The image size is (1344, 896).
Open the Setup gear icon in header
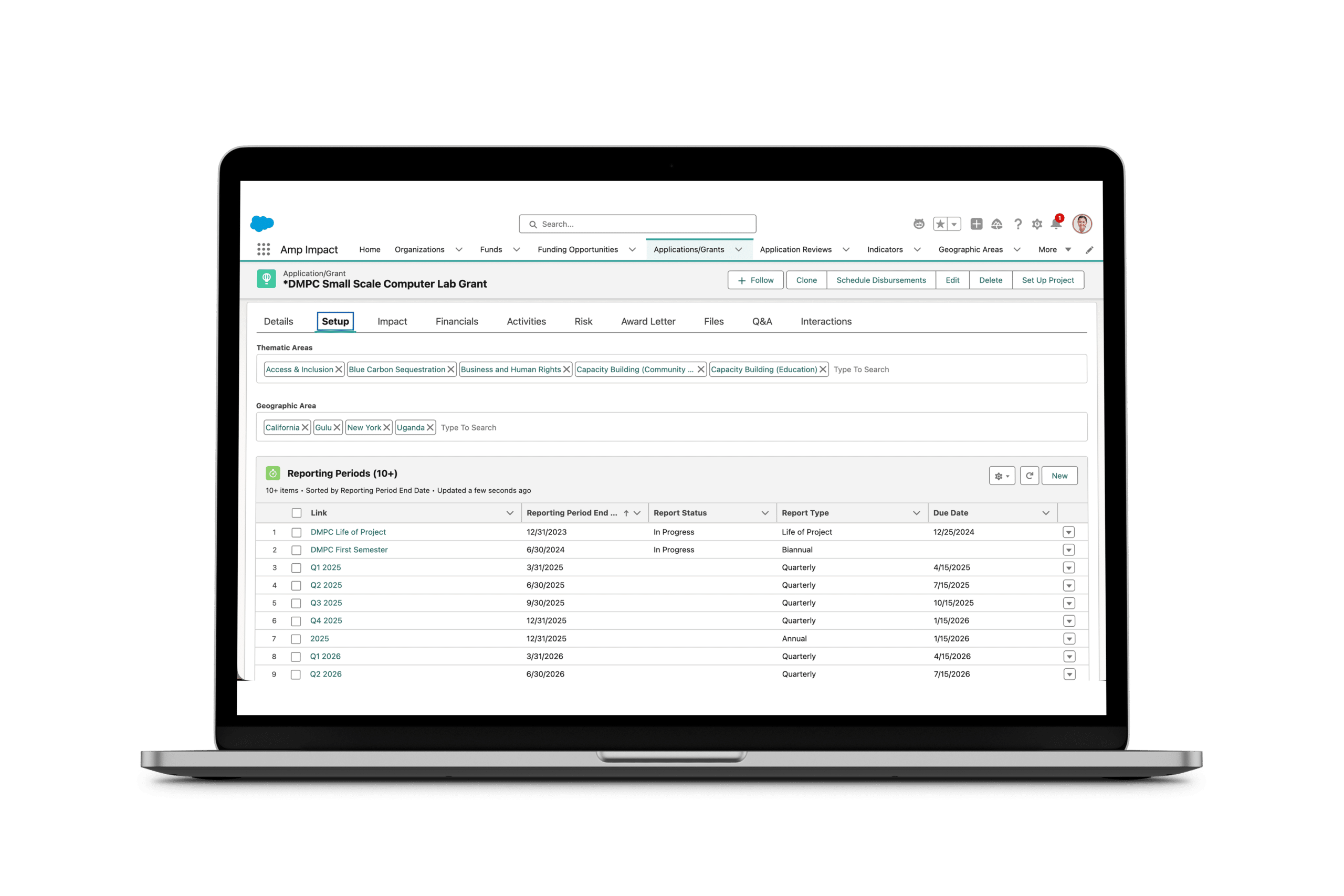[1037, 224]
